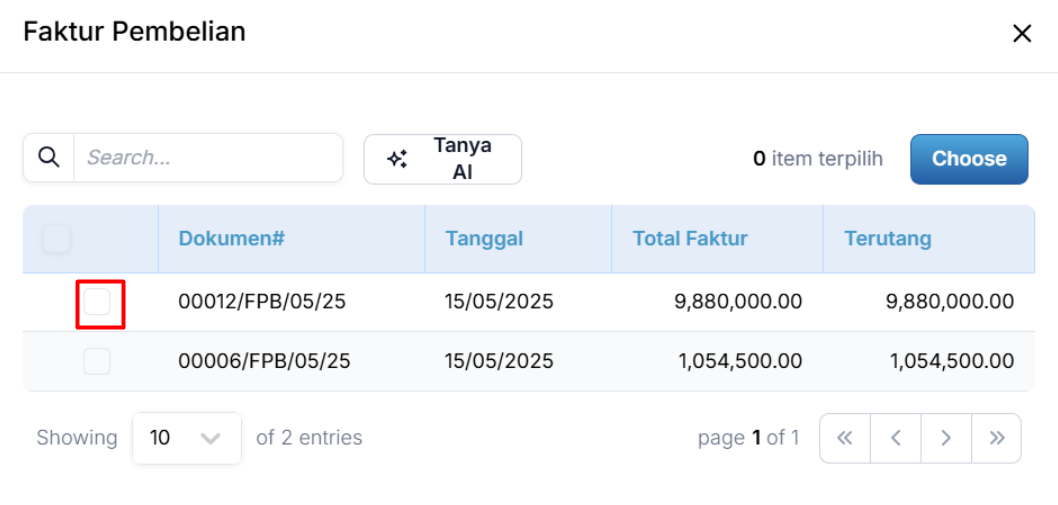The width and height of the screenshot is (1058, 505).
Task: Click the '0 item terpilih' counter
Action: 818,159
